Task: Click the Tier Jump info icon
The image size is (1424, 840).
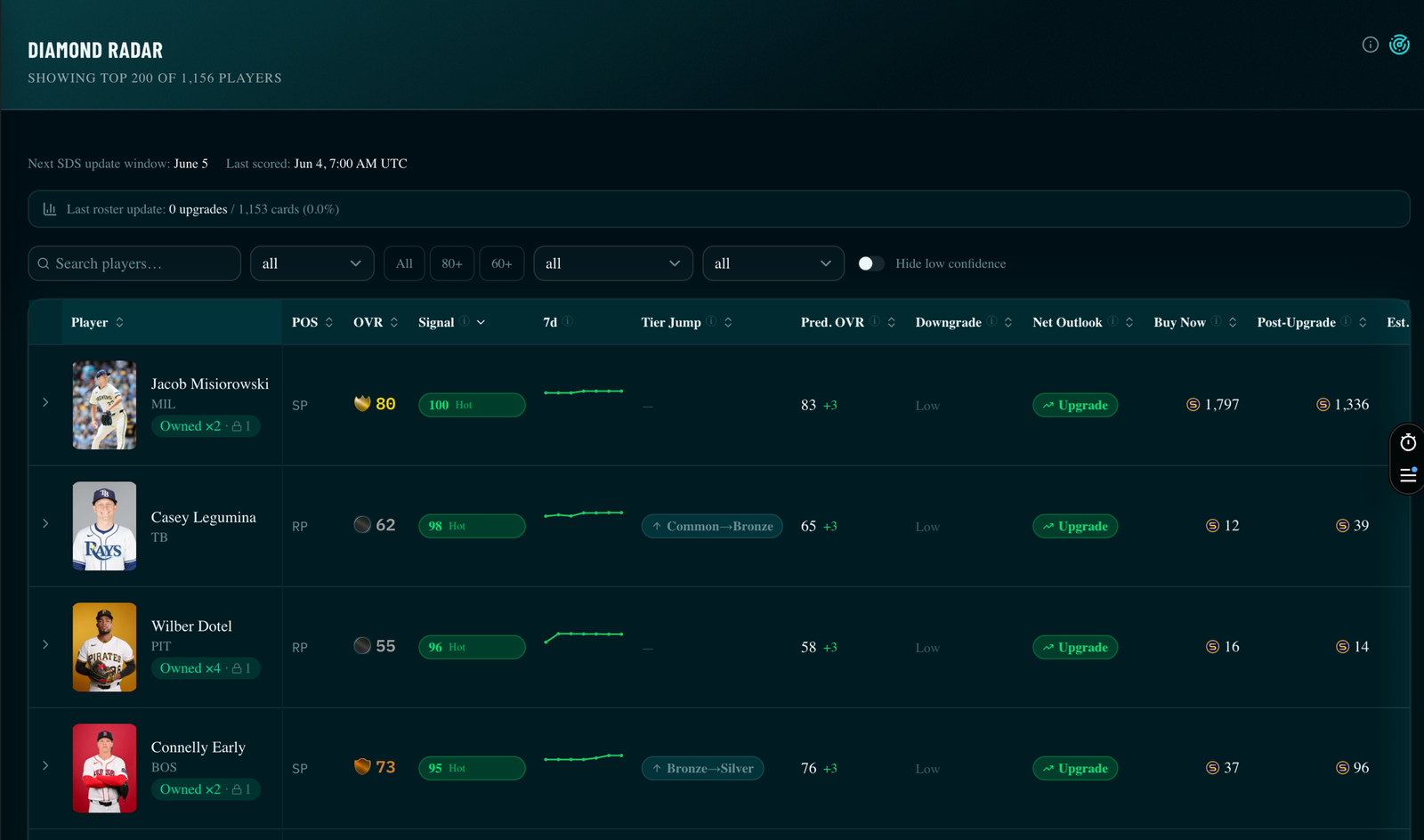Action: [712, 321]
